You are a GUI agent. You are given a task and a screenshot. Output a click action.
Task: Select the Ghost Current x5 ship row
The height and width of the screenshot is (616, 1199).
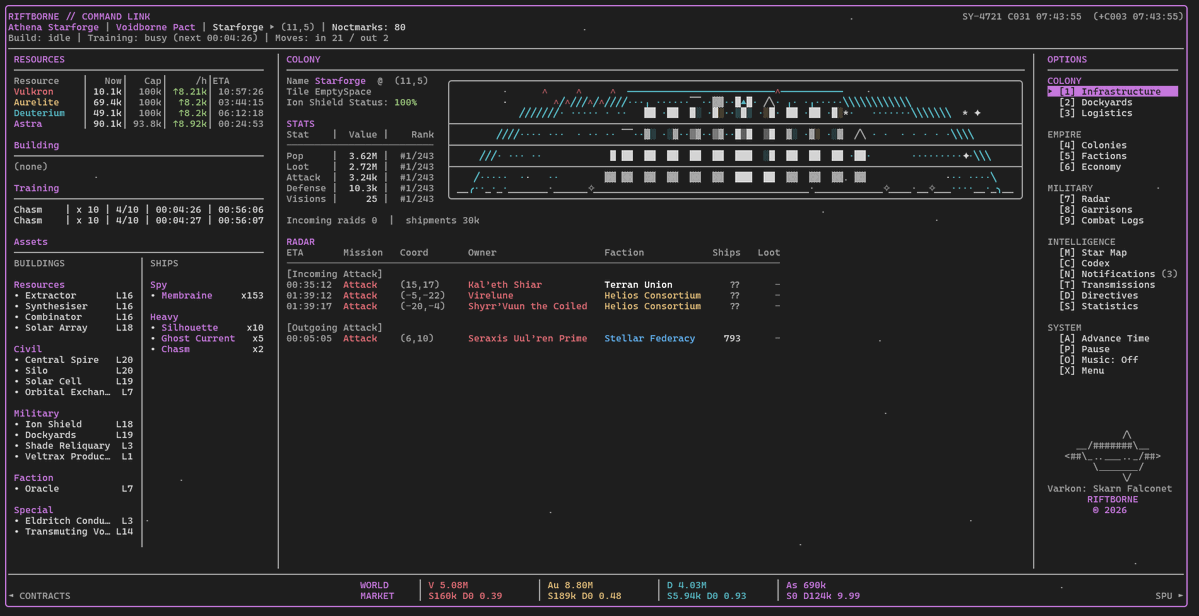coord(207,338)
